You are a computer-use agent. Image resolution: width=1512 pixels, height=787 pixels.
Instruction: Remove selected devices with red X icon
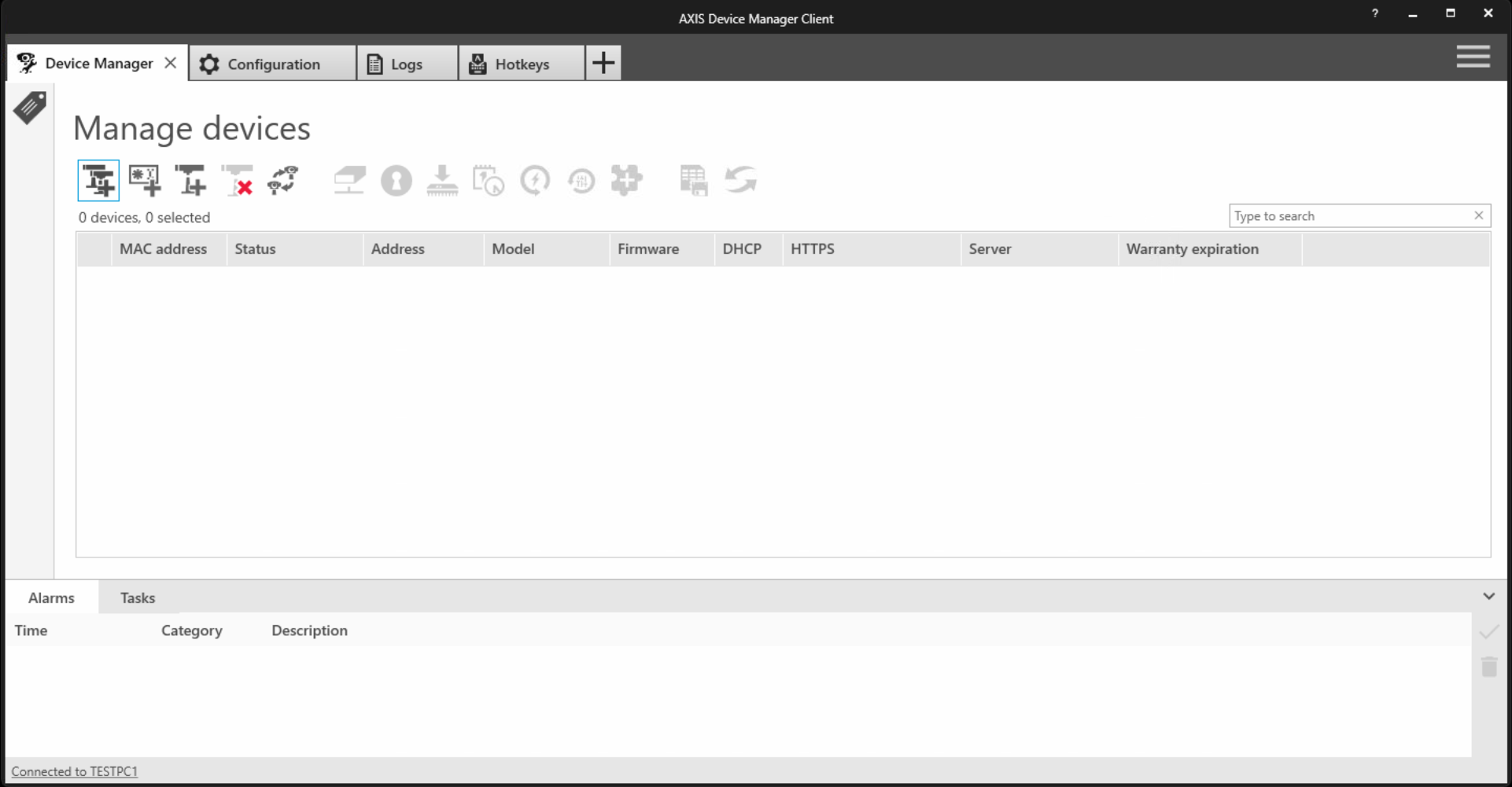[x=238, y=180]
